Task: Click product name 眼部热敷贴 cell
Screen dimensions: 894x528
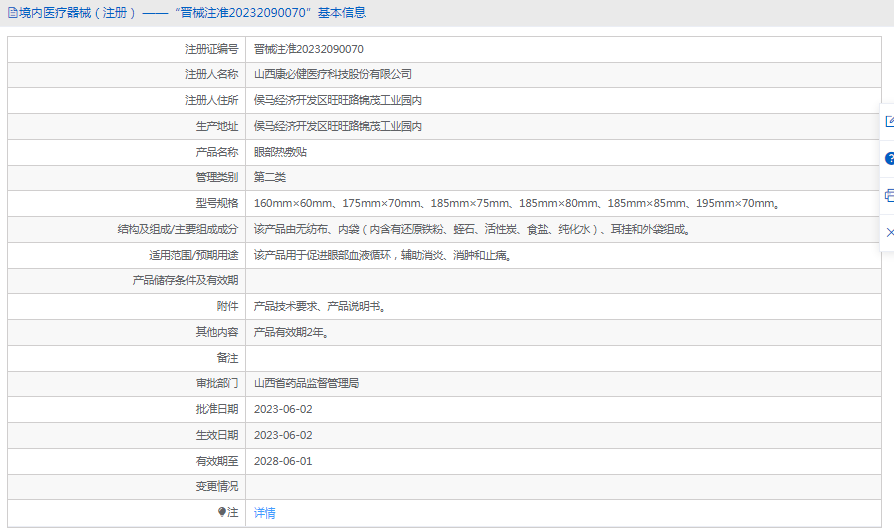Action: point(280,152)
